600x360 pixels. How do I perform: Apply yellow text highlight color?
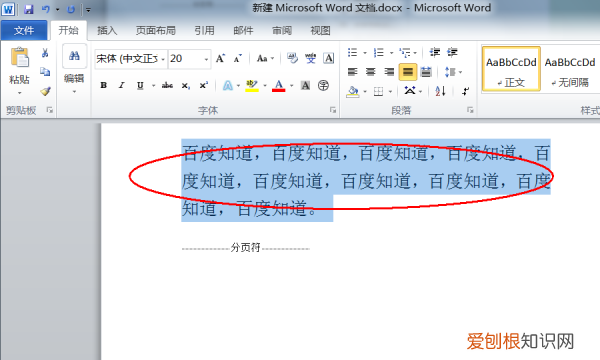(x=251, y=85)
